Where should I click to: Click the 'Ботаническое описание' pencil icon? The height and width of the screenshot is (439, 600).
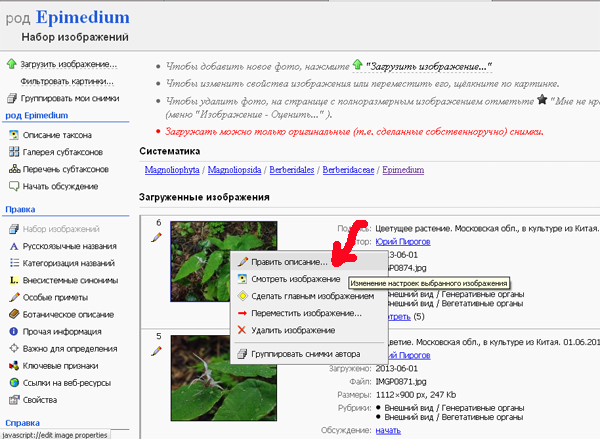point(12,313)
